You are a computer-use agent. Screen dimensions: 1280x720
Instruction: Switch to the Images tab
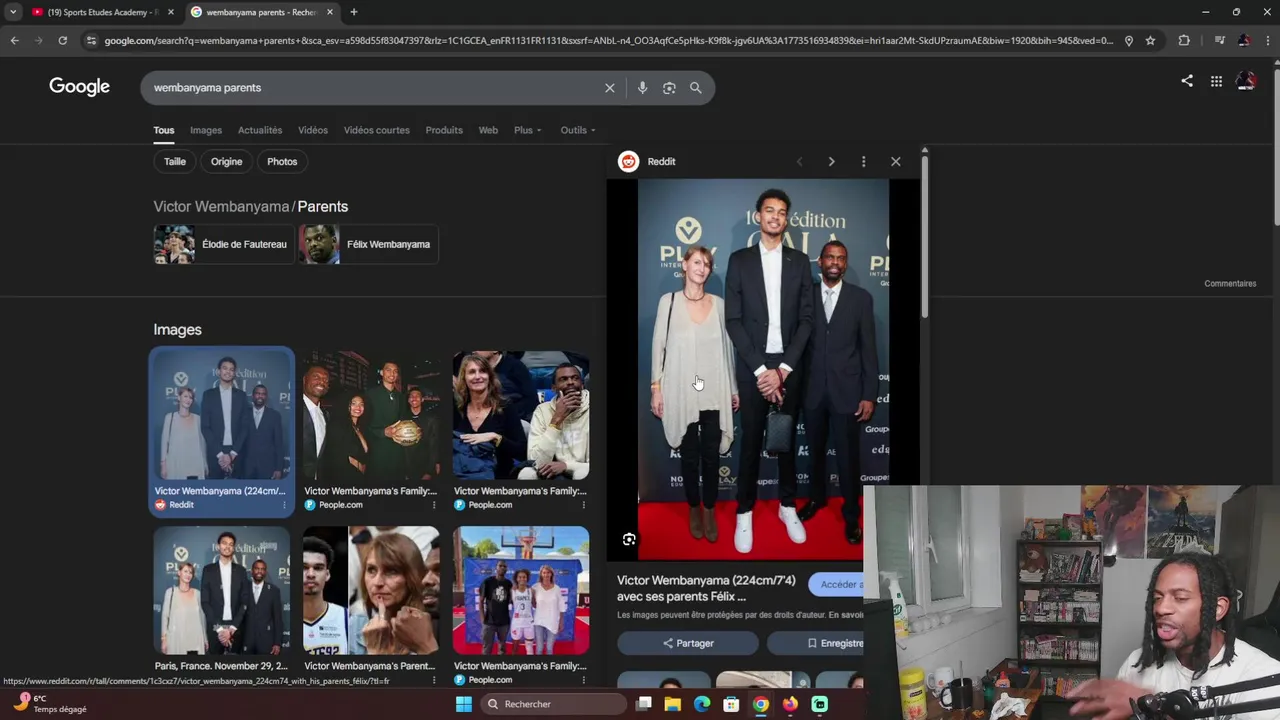pyautogui.click(x=206, y=130)
